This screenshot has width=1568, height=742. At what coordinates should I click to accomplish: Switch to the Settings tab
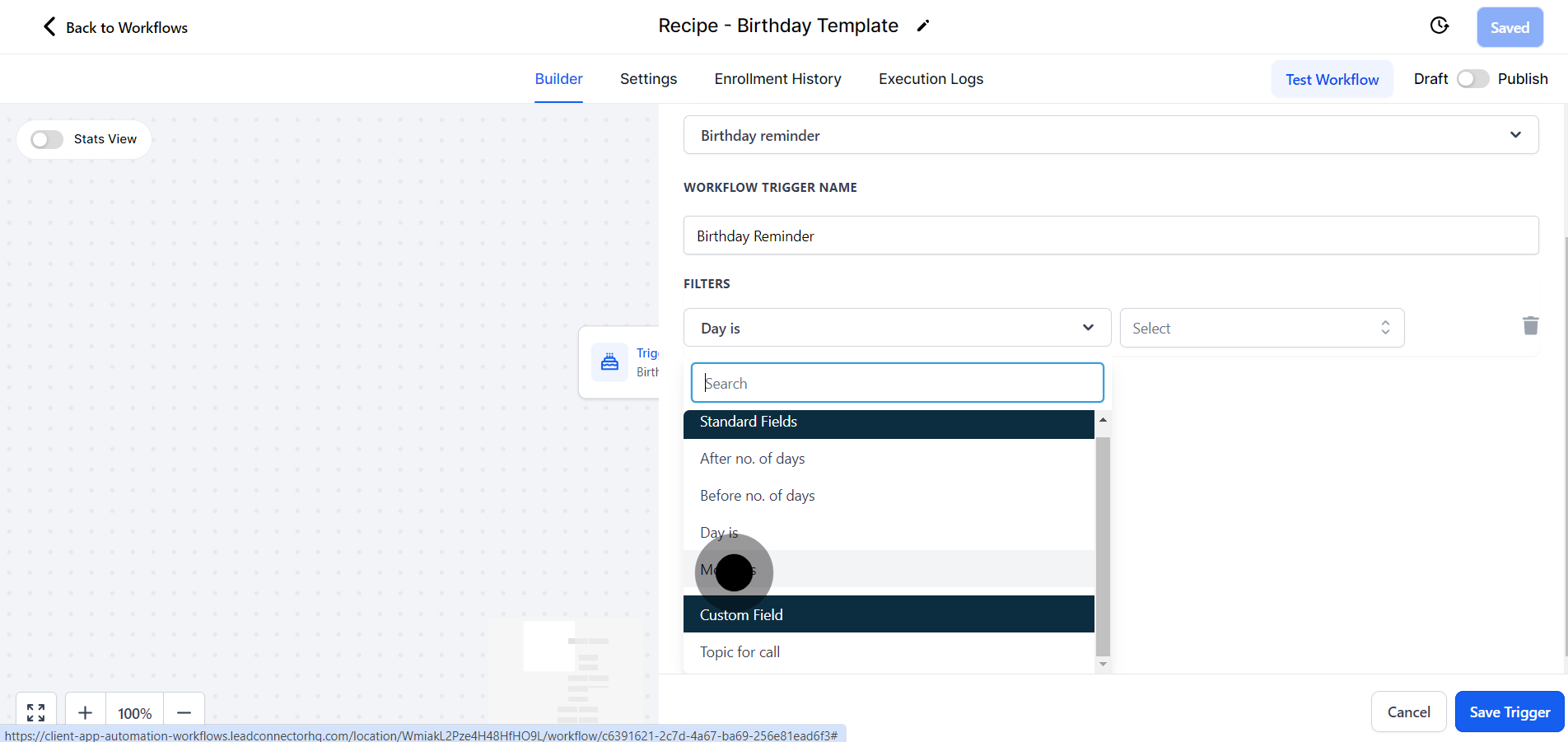point(648,79)
